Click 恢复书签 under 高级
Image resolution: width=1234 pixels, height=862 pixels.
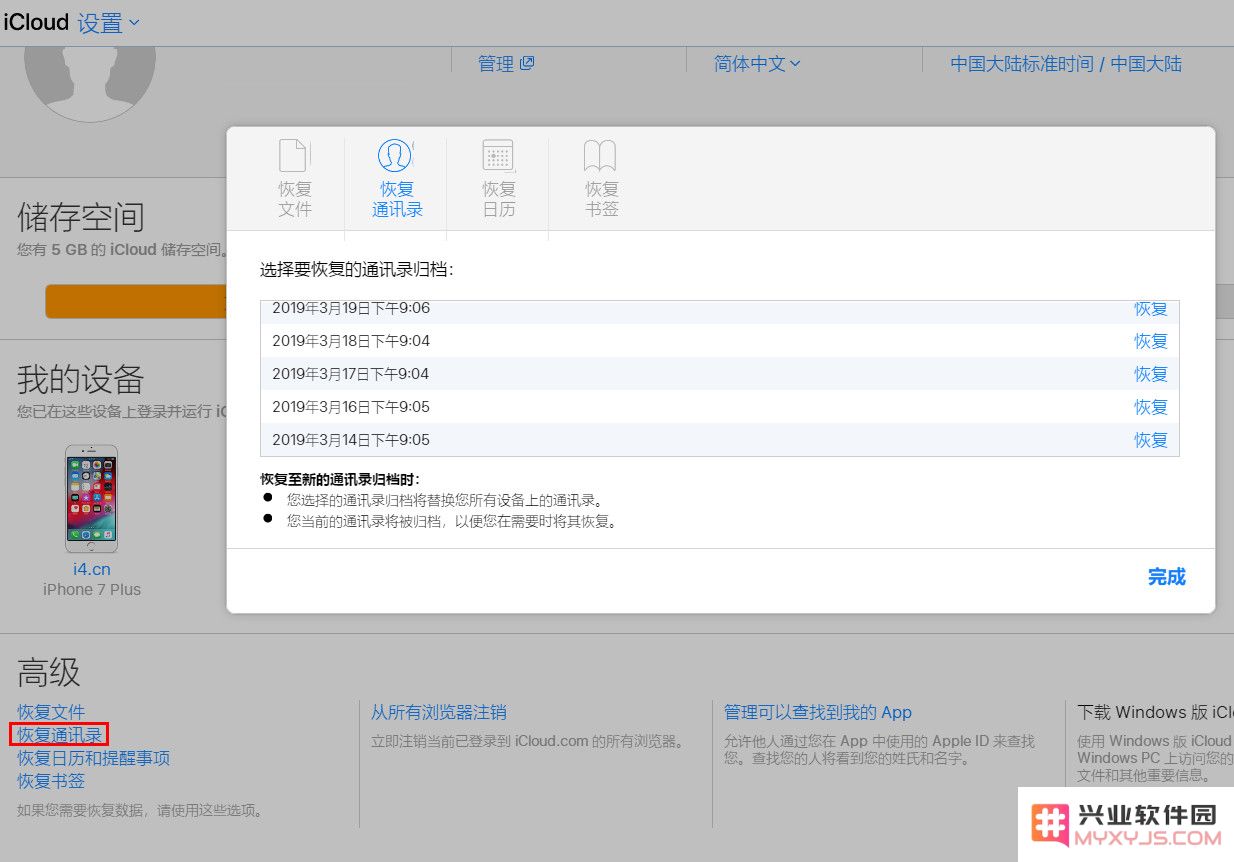point(51,781)
